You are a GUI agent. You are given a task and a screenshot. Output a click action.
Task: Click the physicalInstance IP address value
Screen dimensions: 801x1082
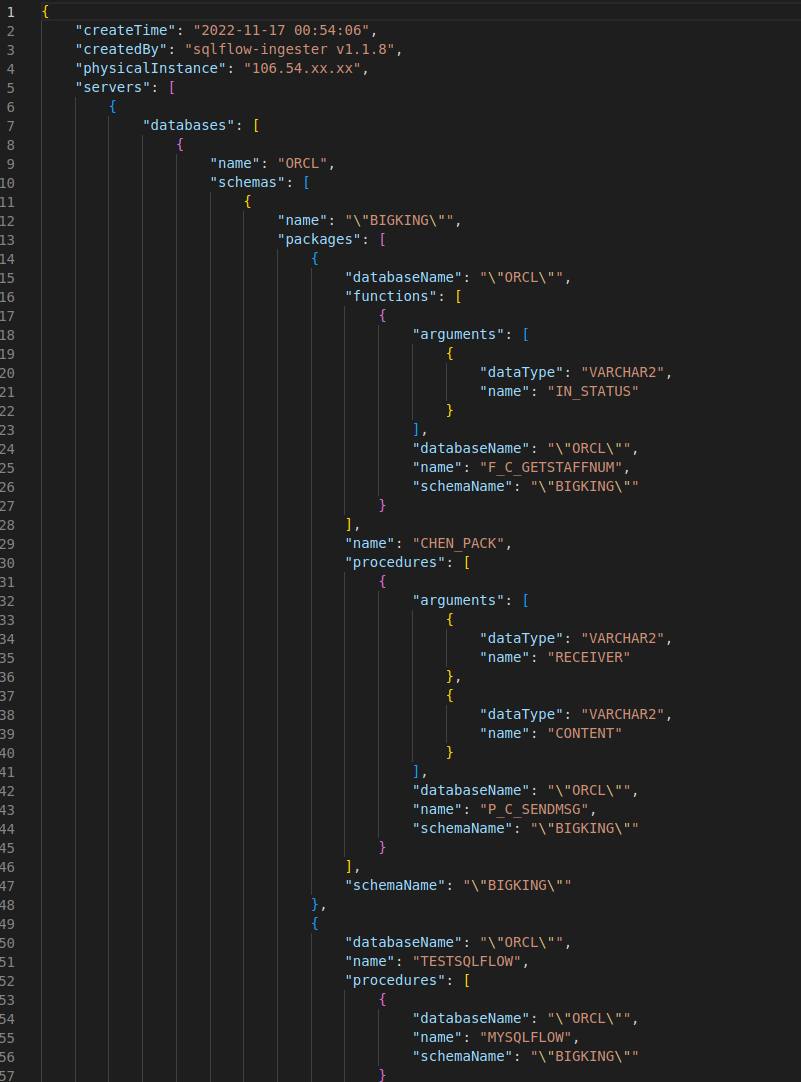tap(320, 68)
